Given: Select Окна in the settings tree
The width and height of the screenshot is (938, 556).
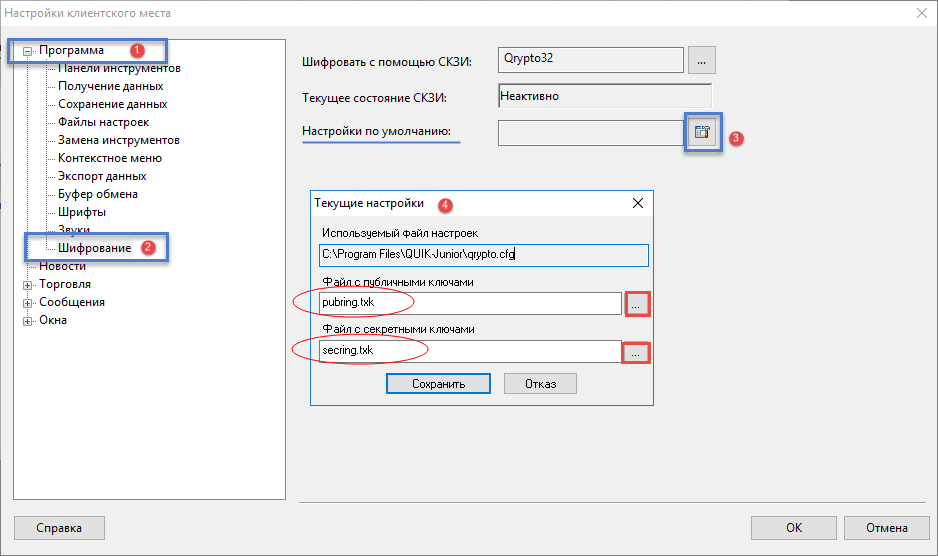Looking at the screenshot, I should coord(53,320).
